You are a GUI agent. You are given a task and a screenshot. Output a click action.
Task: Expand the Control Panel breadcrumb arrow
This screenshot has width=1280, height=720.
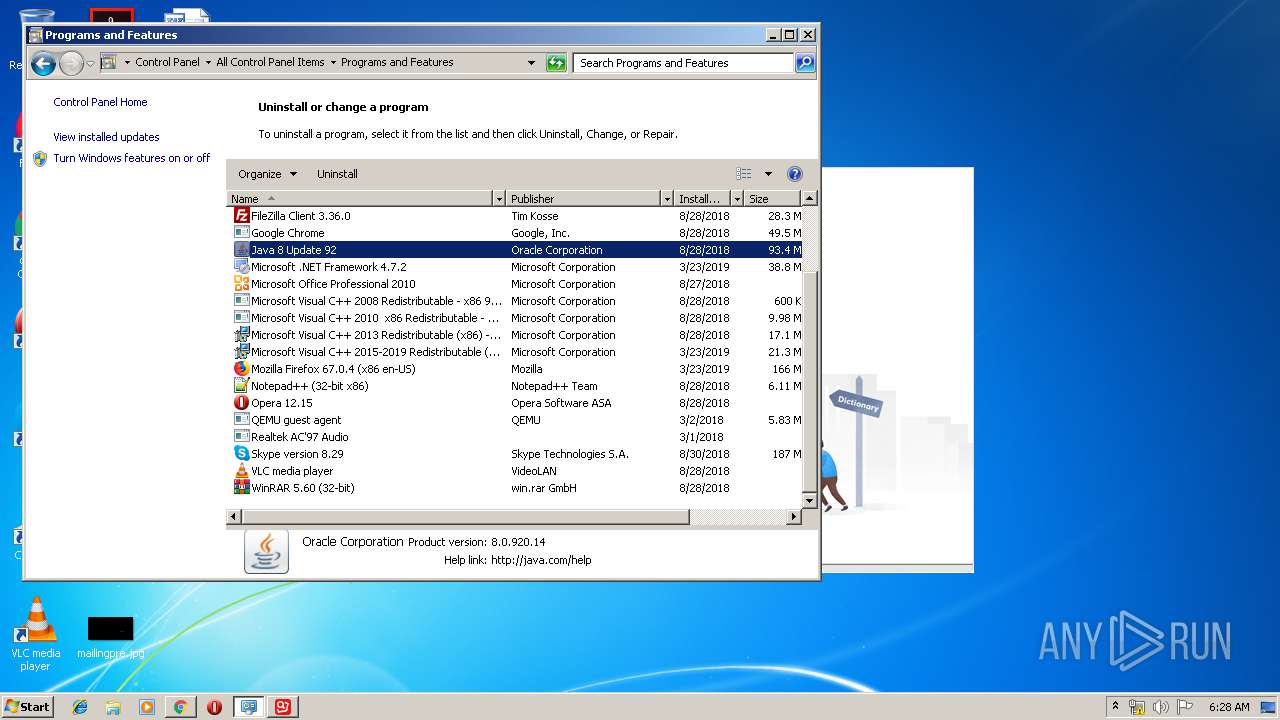tap(208, 62)
